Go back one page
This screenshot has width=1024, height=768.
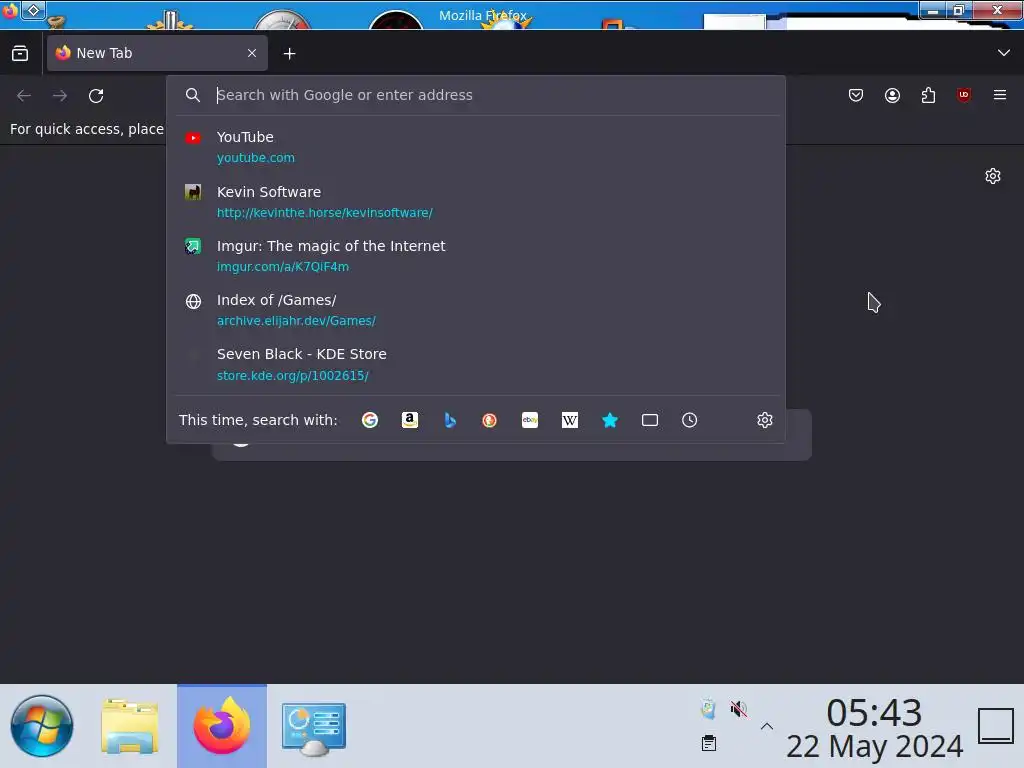pos(24,95)
